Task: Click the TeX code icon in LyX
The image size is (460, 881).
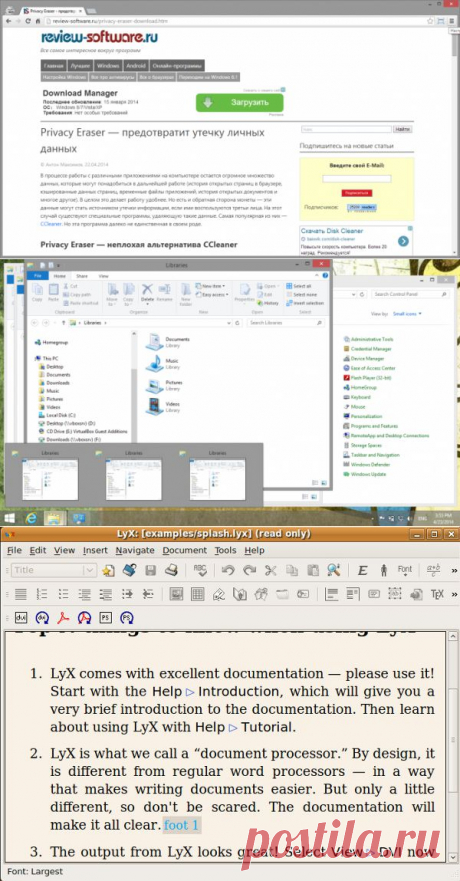Action: [x=437, y=594]
